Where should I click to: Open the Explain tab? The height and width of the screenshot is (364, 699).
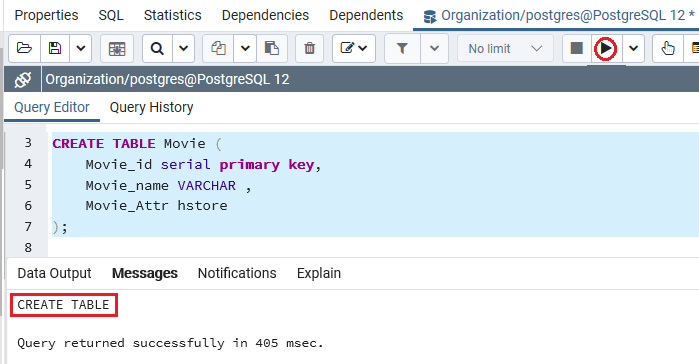coord(319,273)
